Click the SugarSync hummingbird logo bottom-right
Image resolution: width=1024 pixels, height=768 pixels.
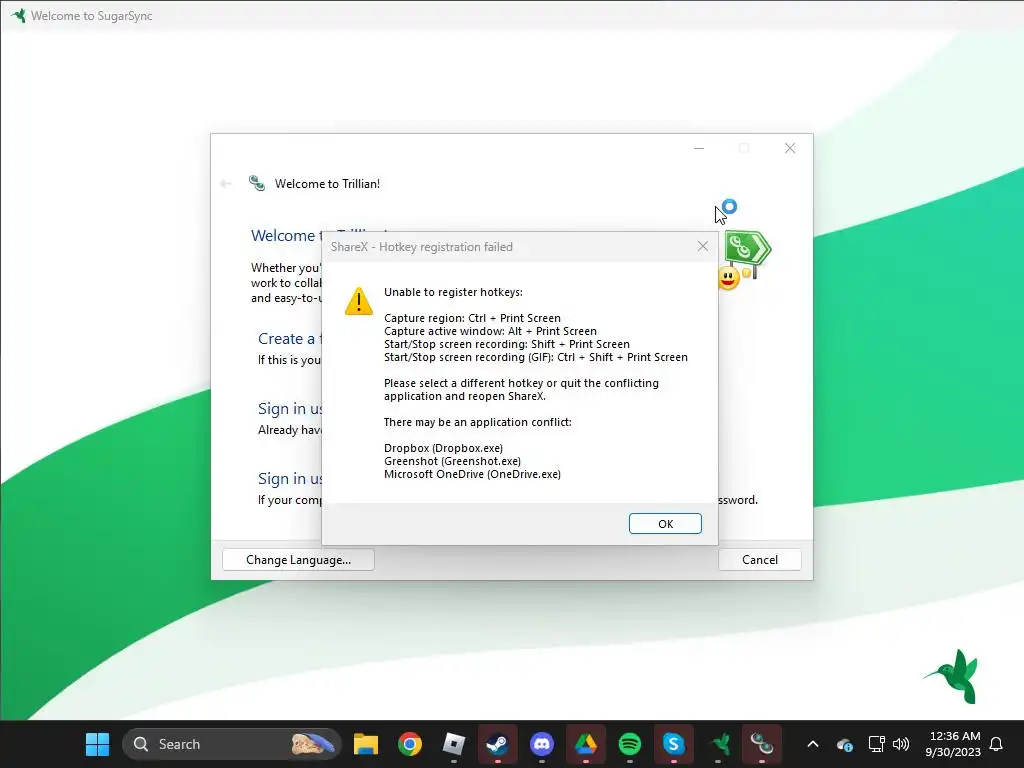coord(953,676)
